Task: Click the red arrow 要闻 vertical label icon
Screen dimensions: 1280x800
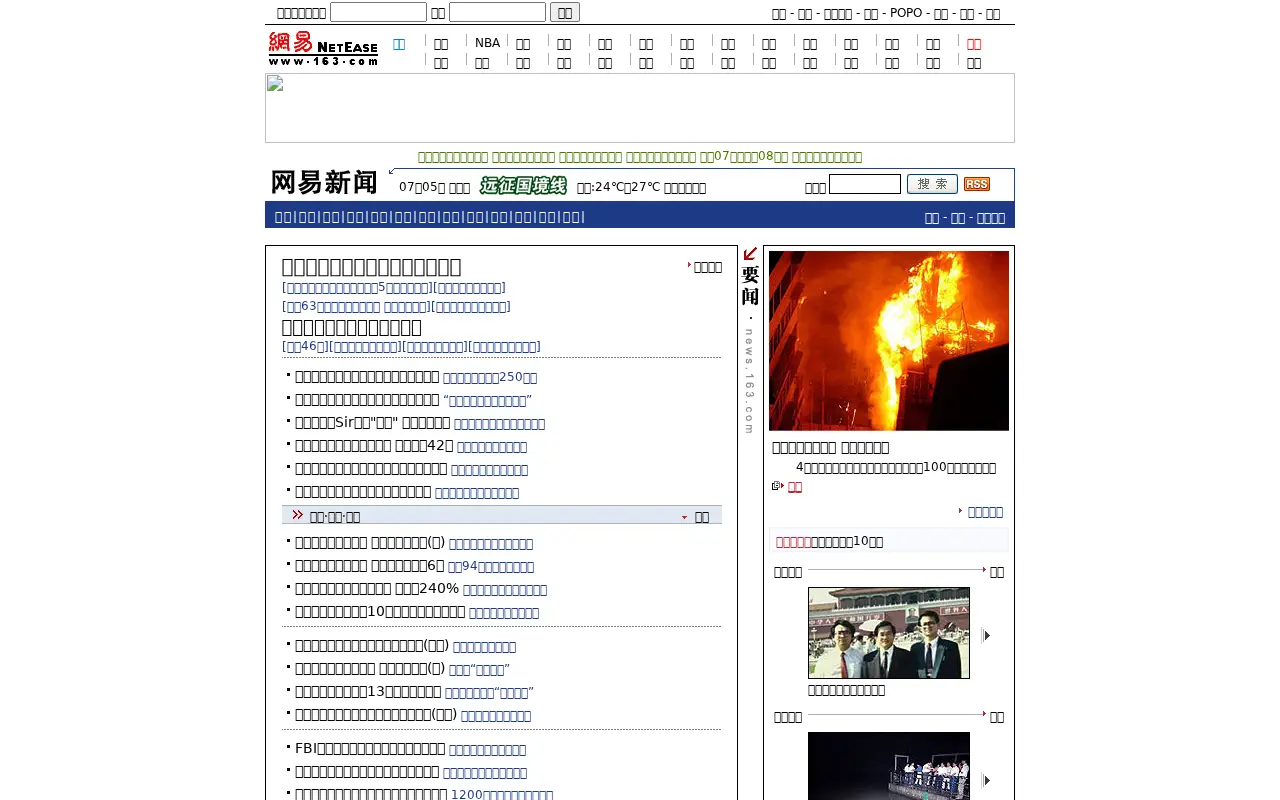Action: (x=750, y=275)
